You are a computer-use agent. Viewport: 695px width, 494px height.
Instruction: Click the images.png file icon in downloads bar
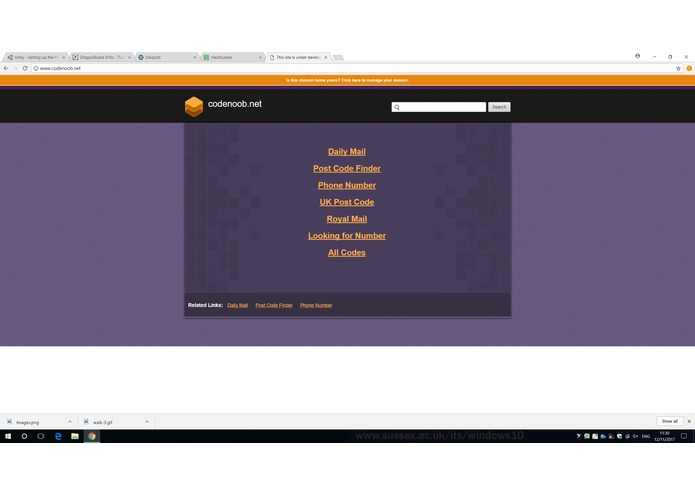pyautogui.click(x=9, y=422)
